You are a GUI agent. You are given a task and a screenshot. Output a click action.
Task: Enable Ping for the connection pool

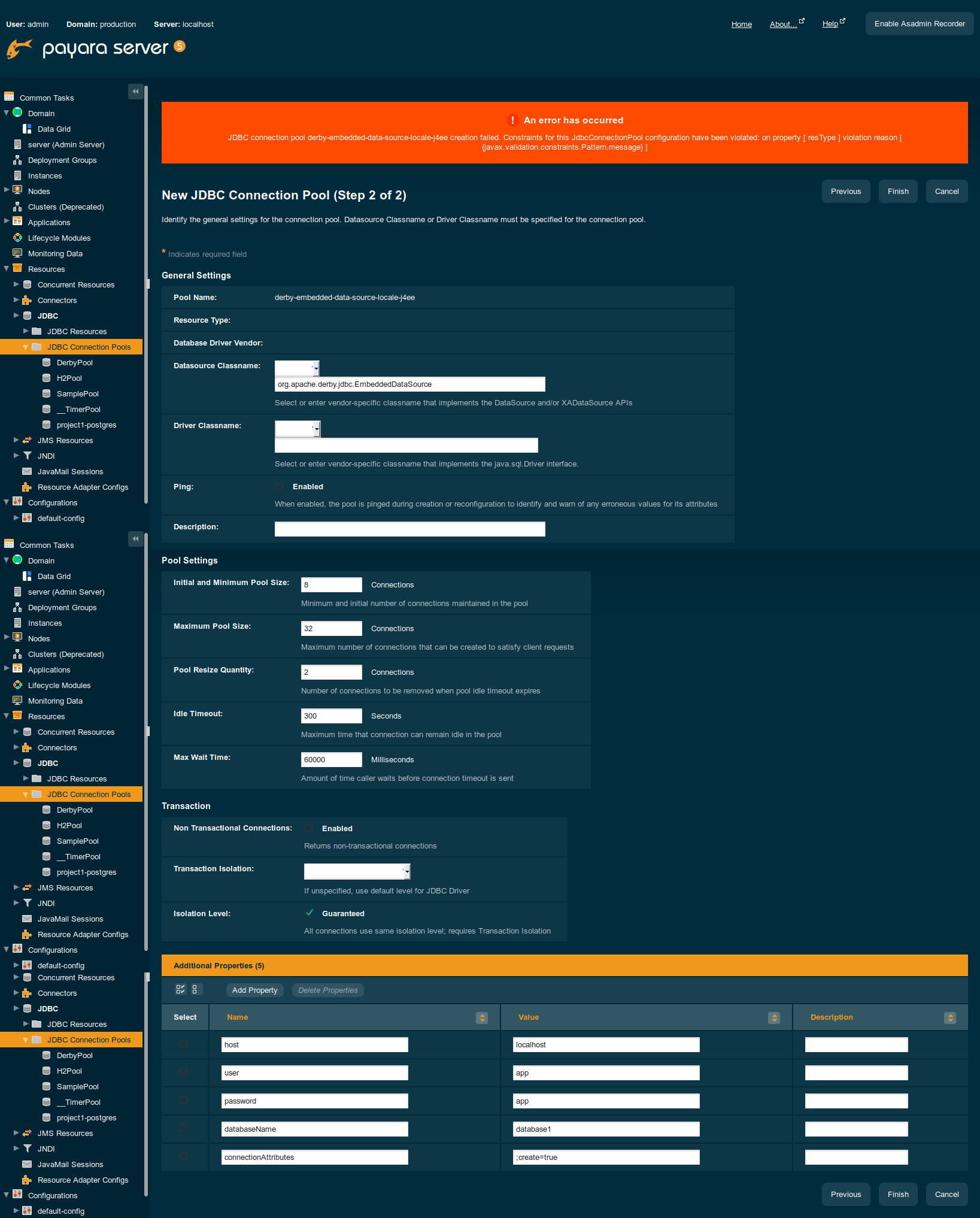coord(279,486)
